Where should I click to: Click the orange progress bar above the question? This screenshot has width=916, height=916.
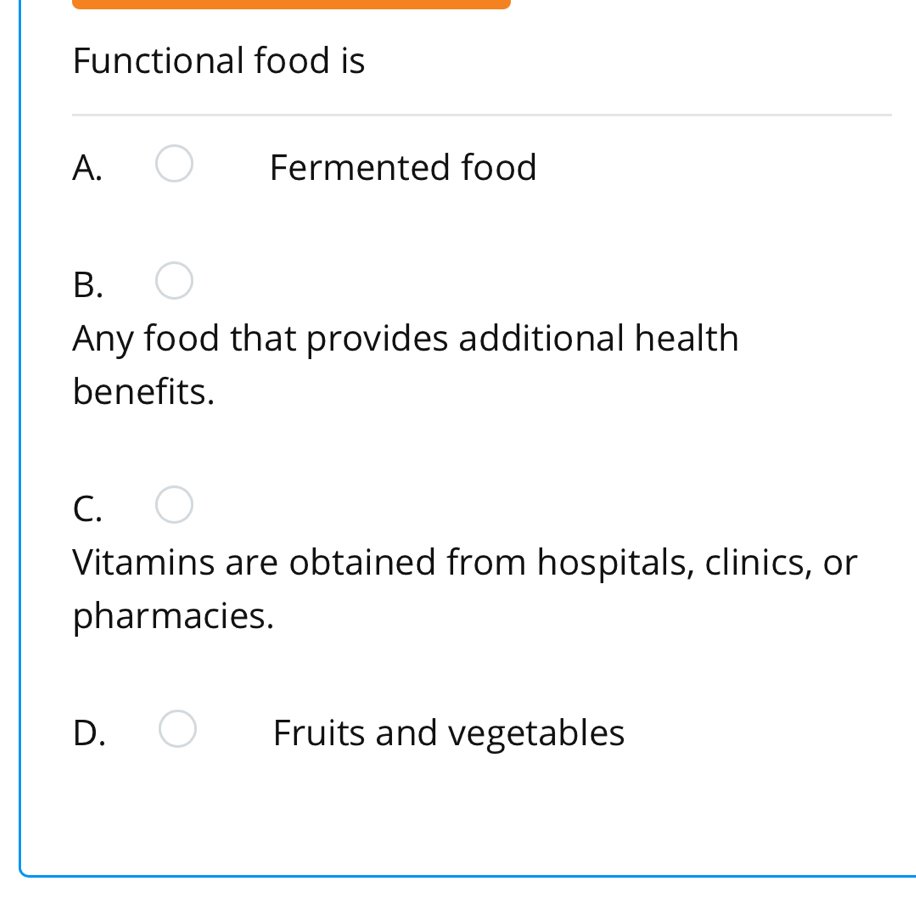[x=290, y=4]
